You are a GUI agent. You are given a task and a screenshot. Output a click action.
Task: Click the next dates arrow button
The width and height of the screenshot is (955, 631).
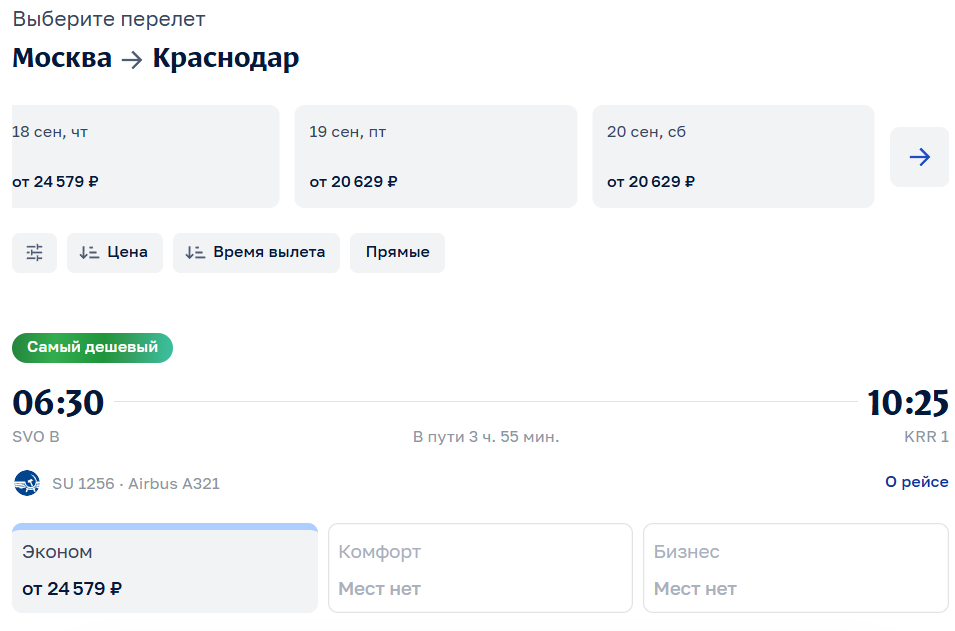pos(919,157)
